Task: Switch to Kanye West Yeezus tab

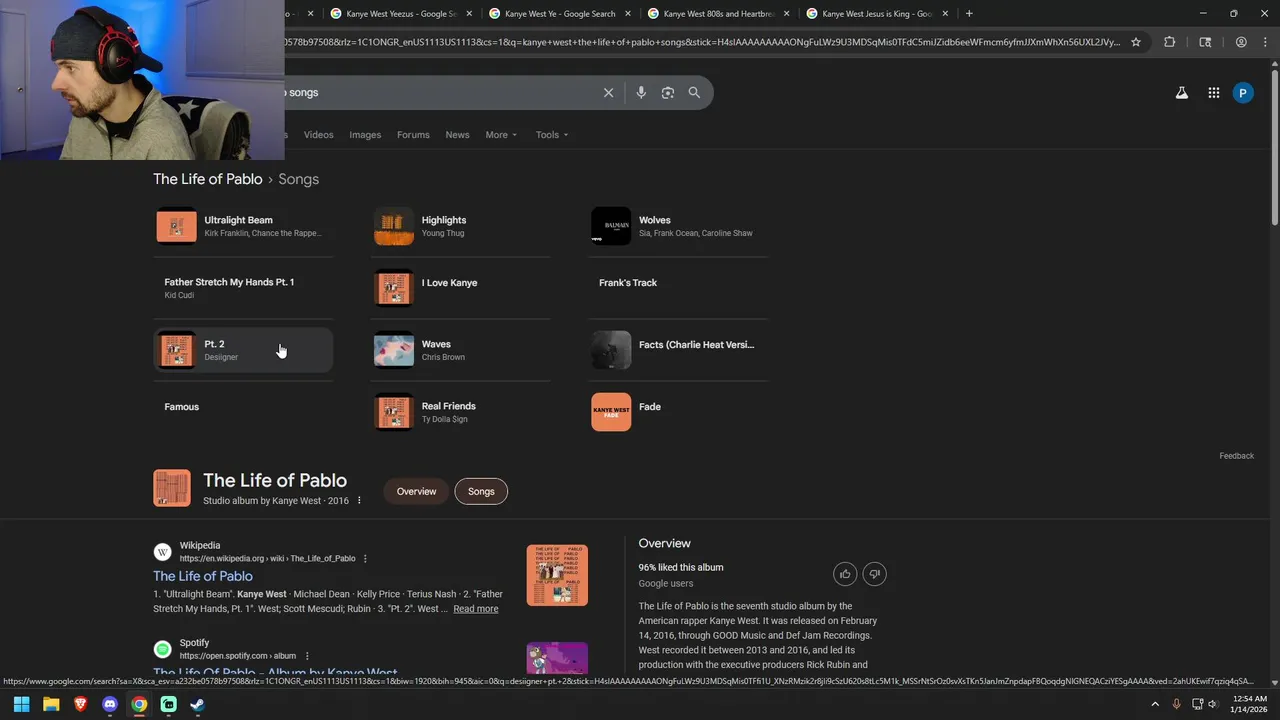Action: point(401,14)
